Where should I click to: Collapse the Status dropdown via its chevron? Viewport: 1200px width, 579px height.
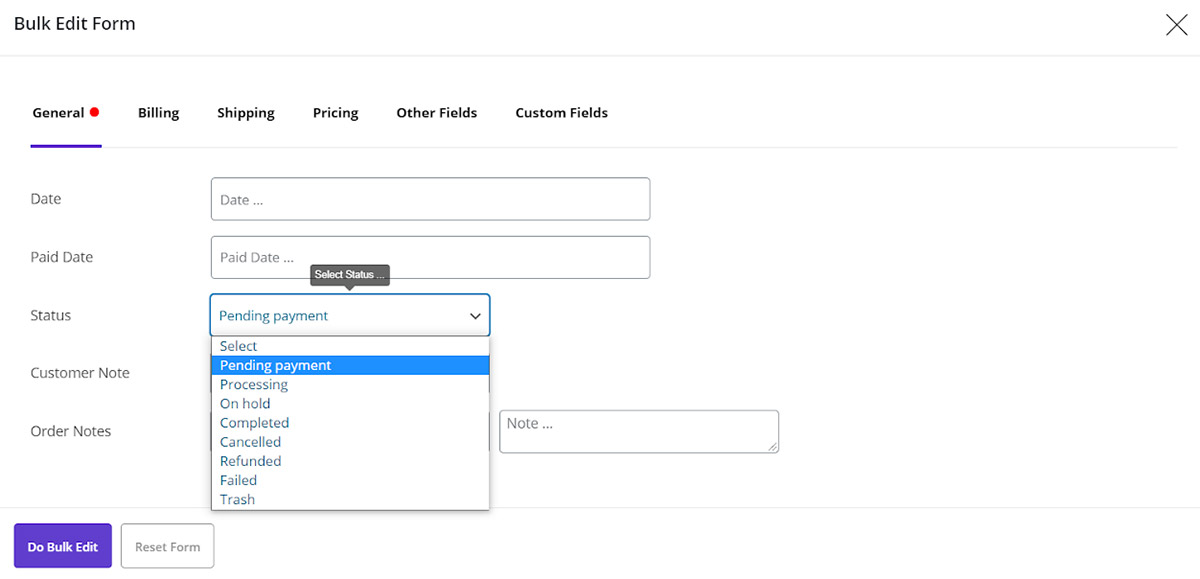tap(474, 316)
